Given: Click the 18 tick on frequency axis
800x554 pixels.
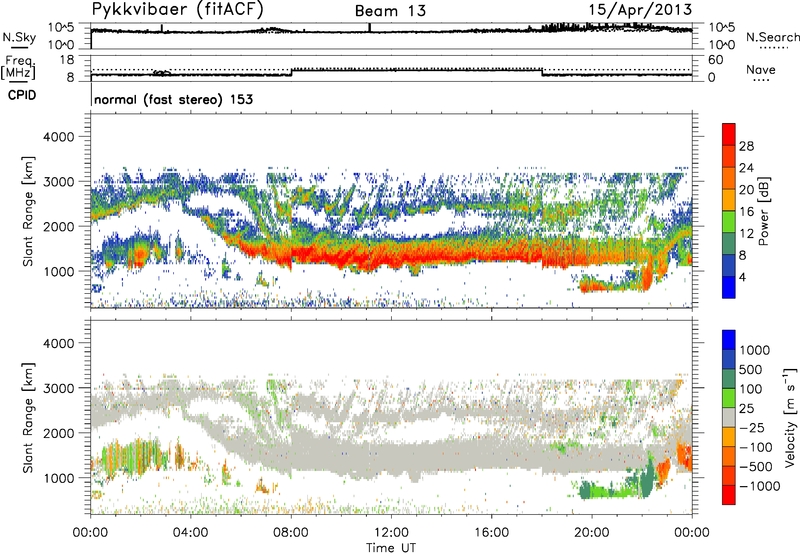Looking at the screenshot, I should [x=67, y=60].
